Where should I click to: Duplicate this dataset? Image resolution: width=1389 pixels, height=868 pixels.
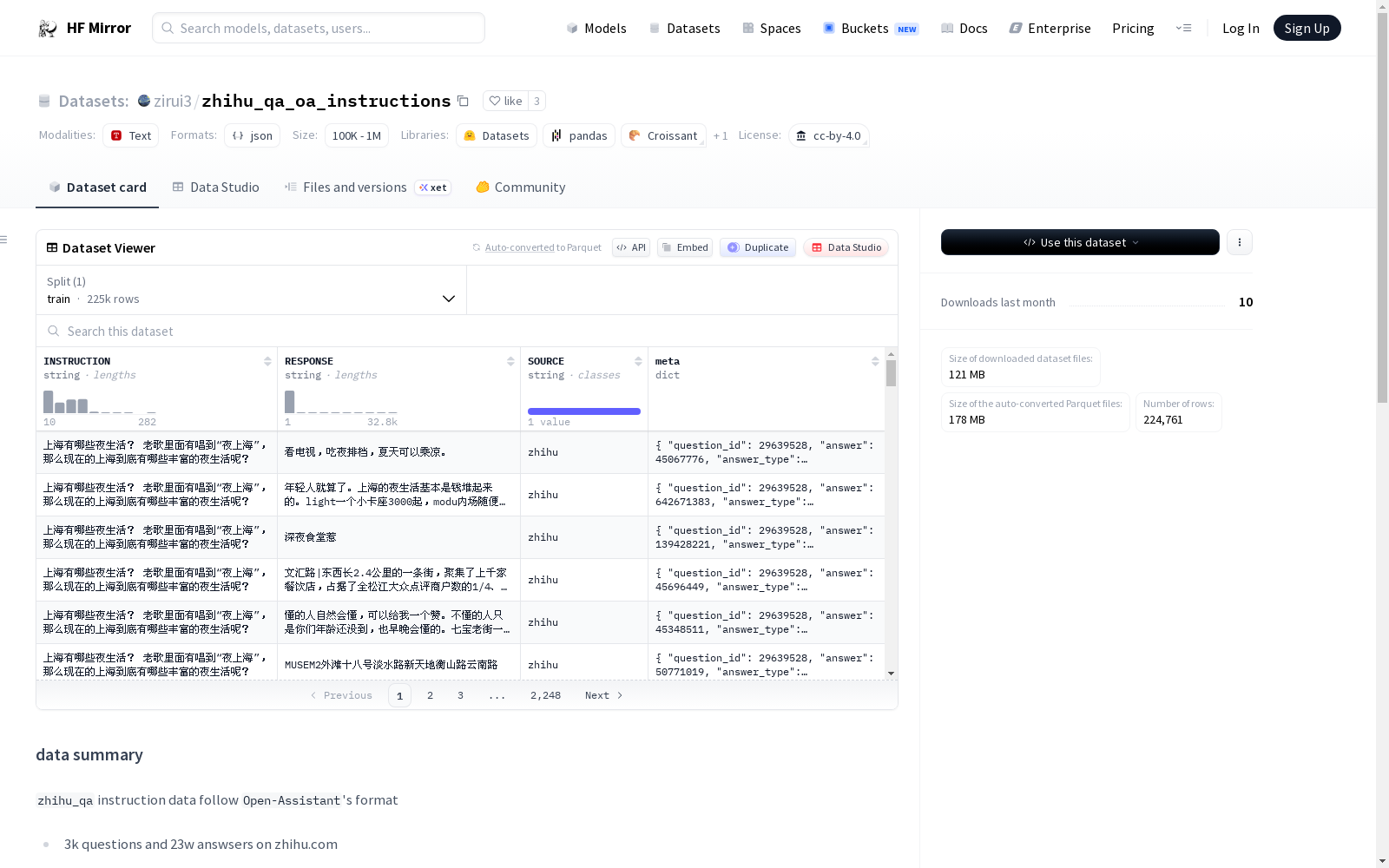758,247
